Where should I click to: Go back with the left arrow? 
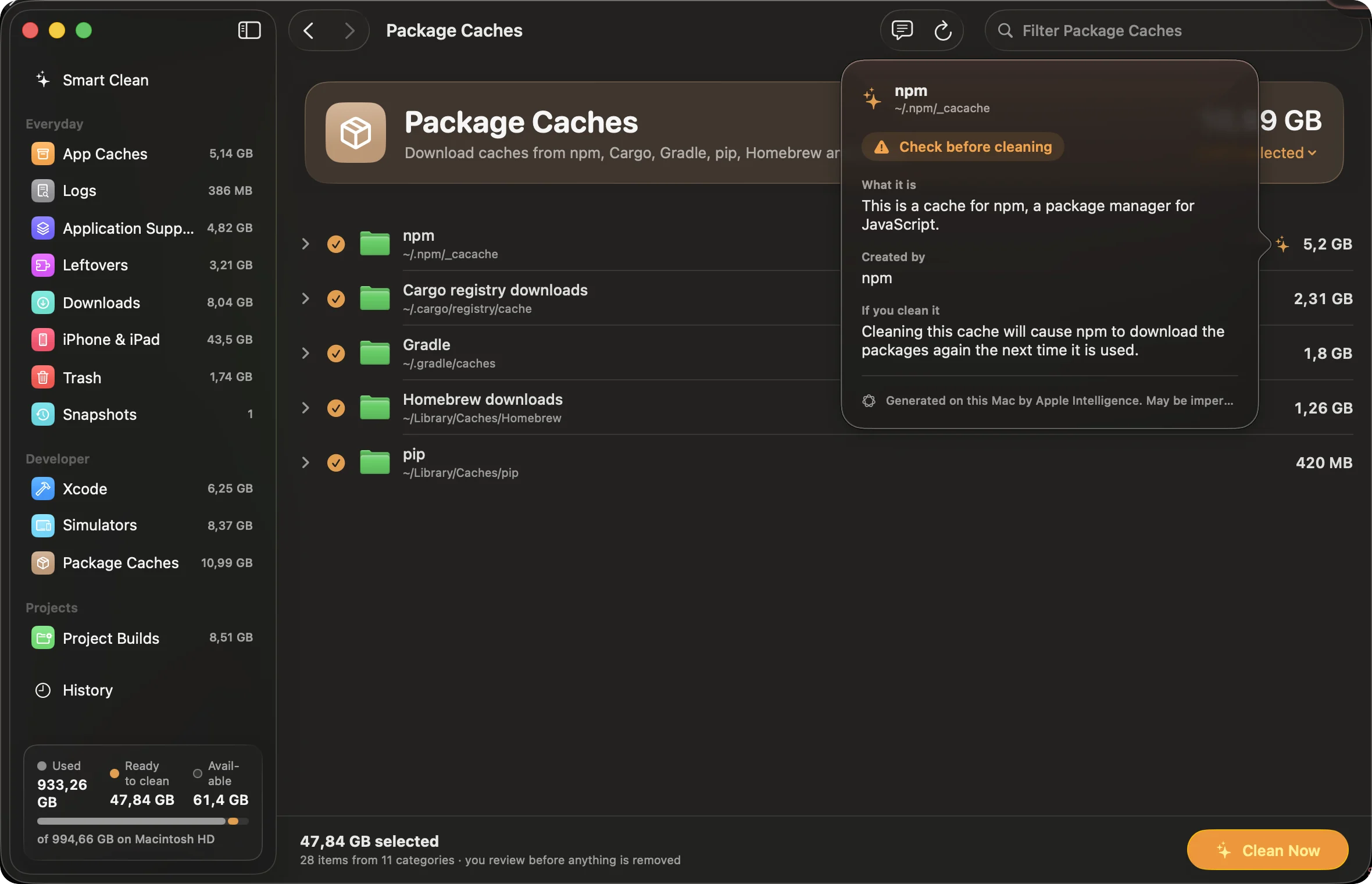tap(309, 30)
